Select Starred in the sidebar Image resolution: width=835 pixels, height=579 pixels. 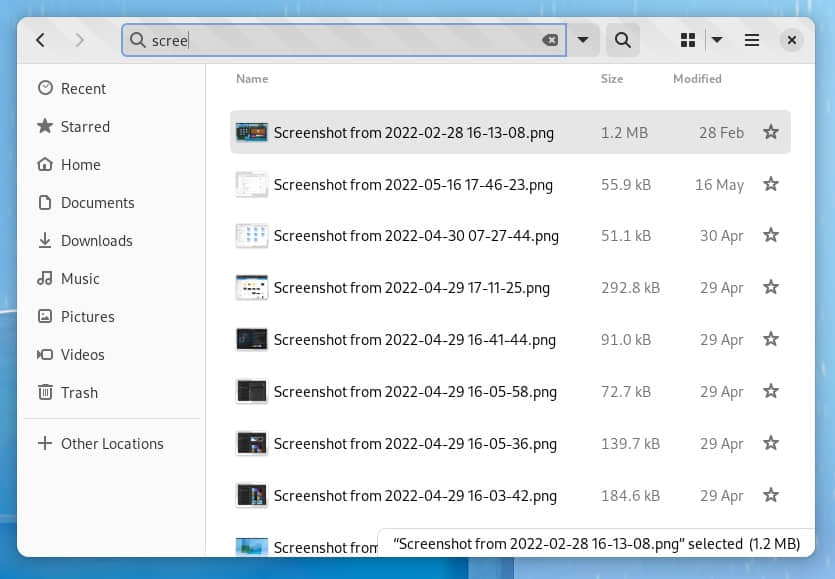(85, 127)
